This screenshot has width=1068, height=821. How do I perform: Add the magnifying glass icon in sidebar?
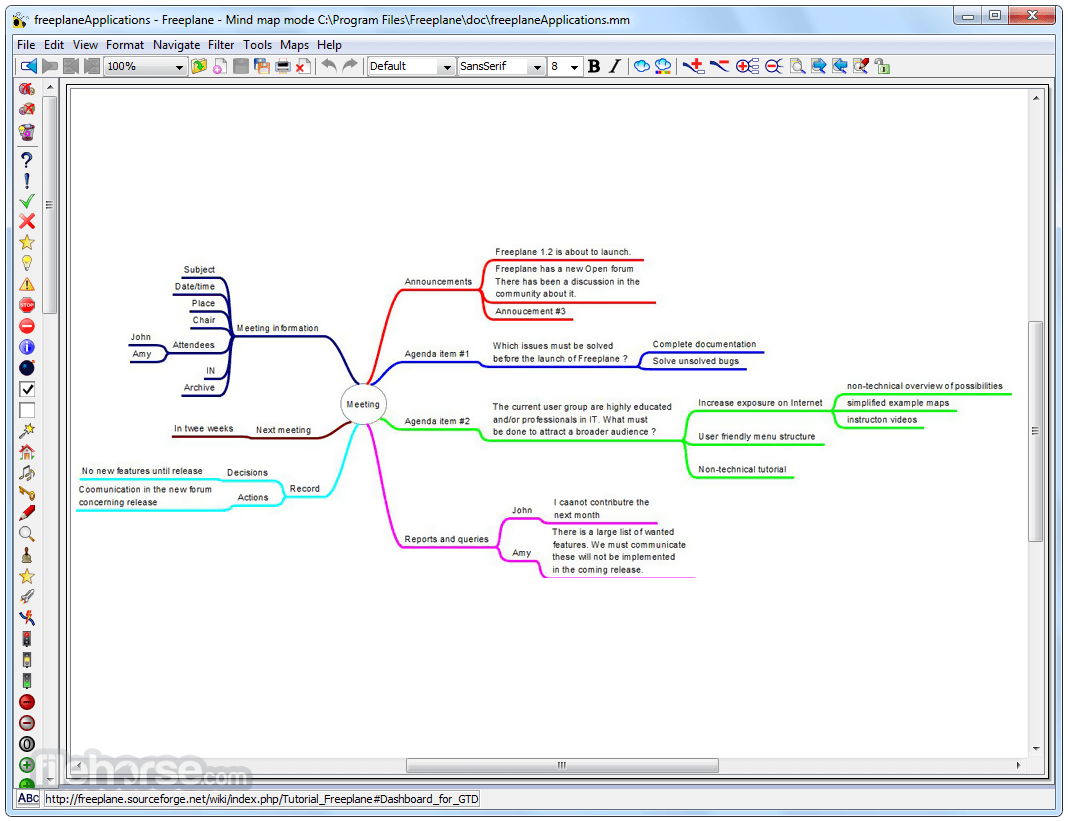coord(27,534)
